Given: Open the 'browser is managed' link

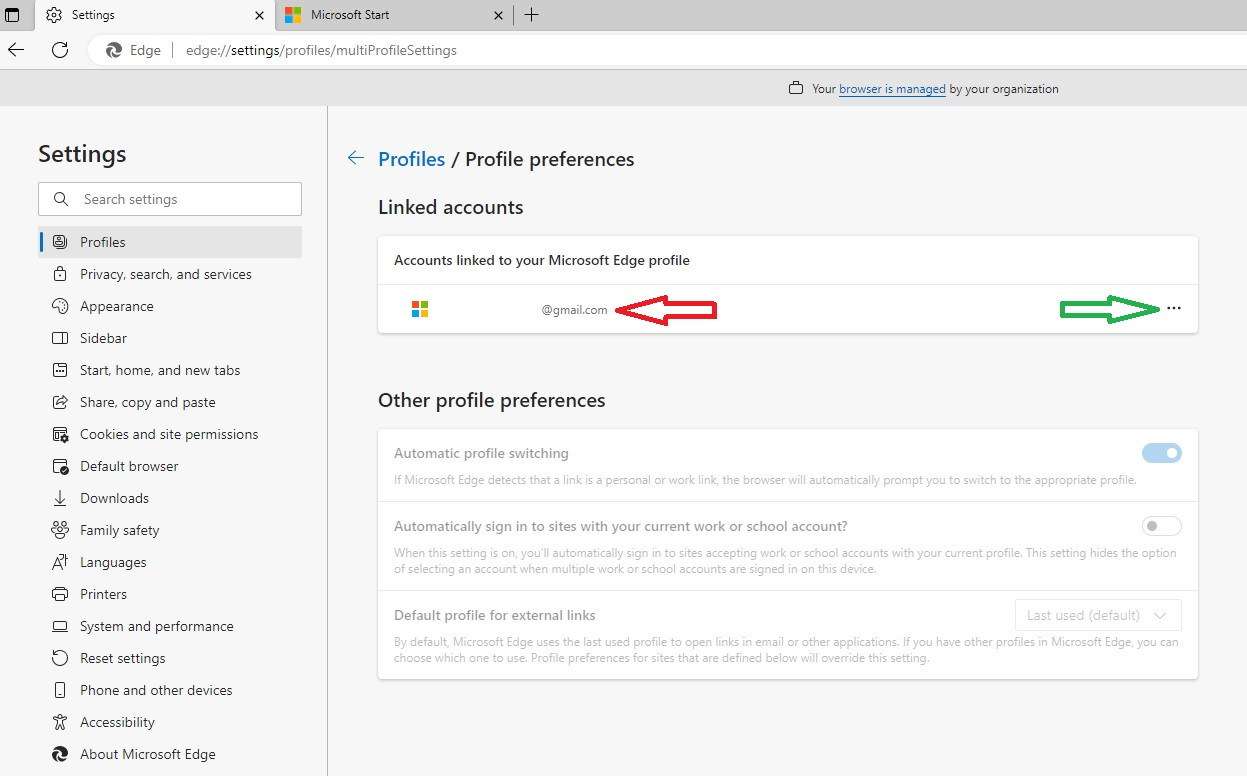Looking at the screenshot, I should pos(892,89).
